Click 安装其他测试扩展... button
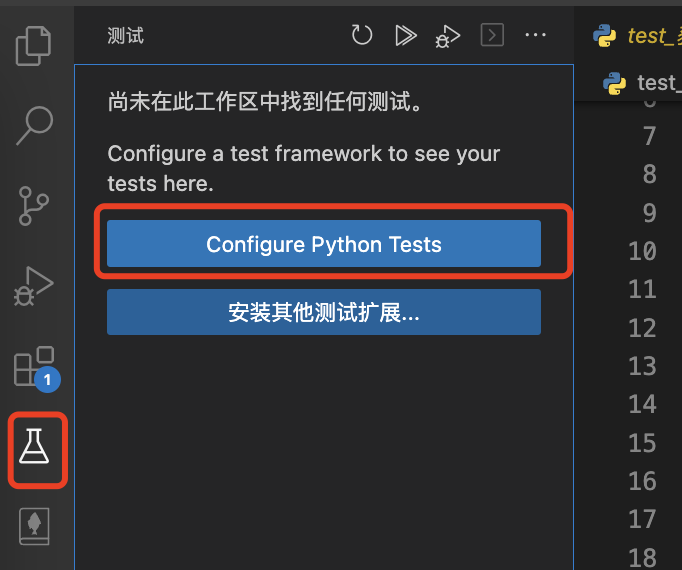682x570 pixels. point(324,312)
